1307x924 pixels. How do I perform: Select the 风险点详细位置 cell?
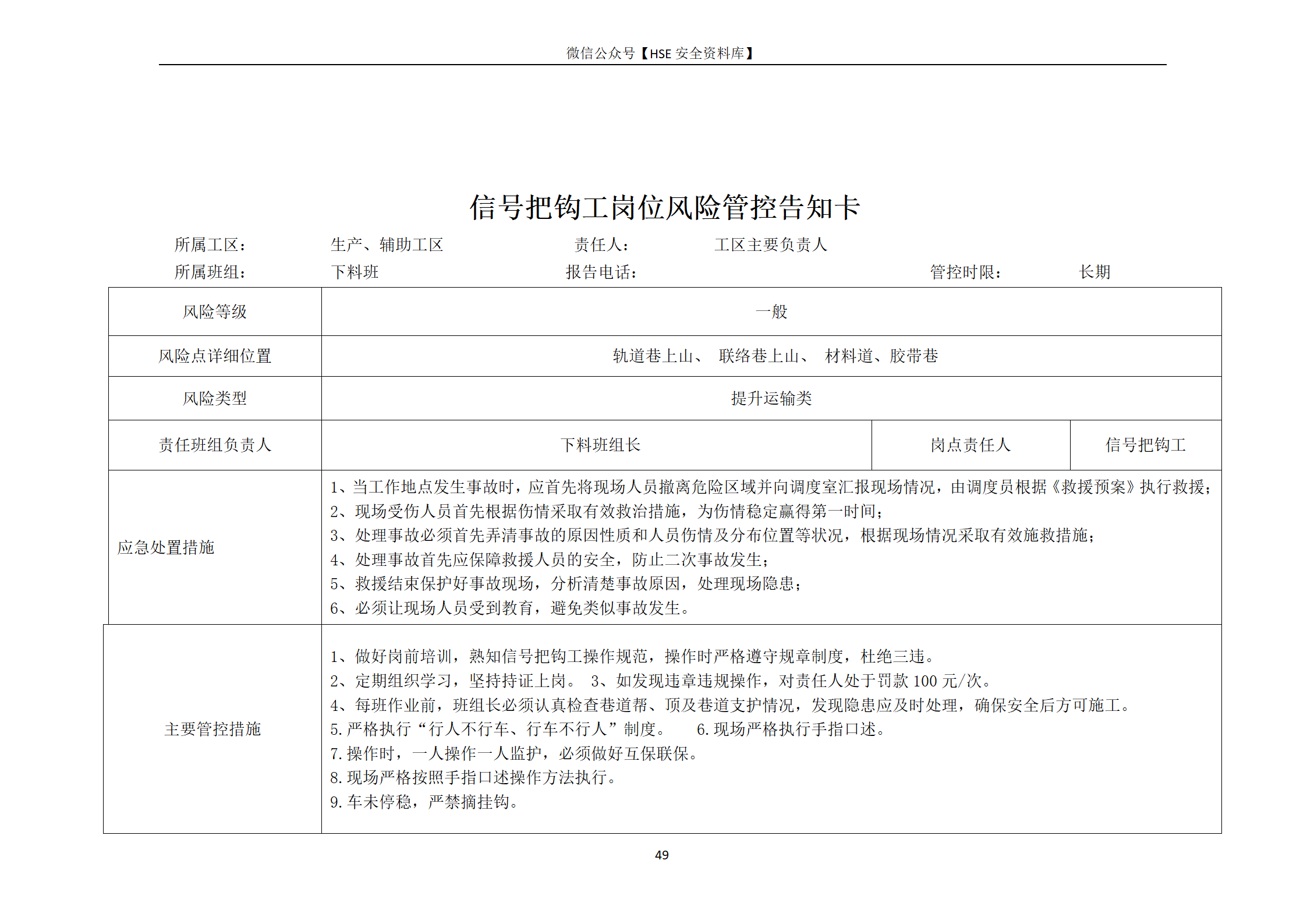click(x=215, y=356)
